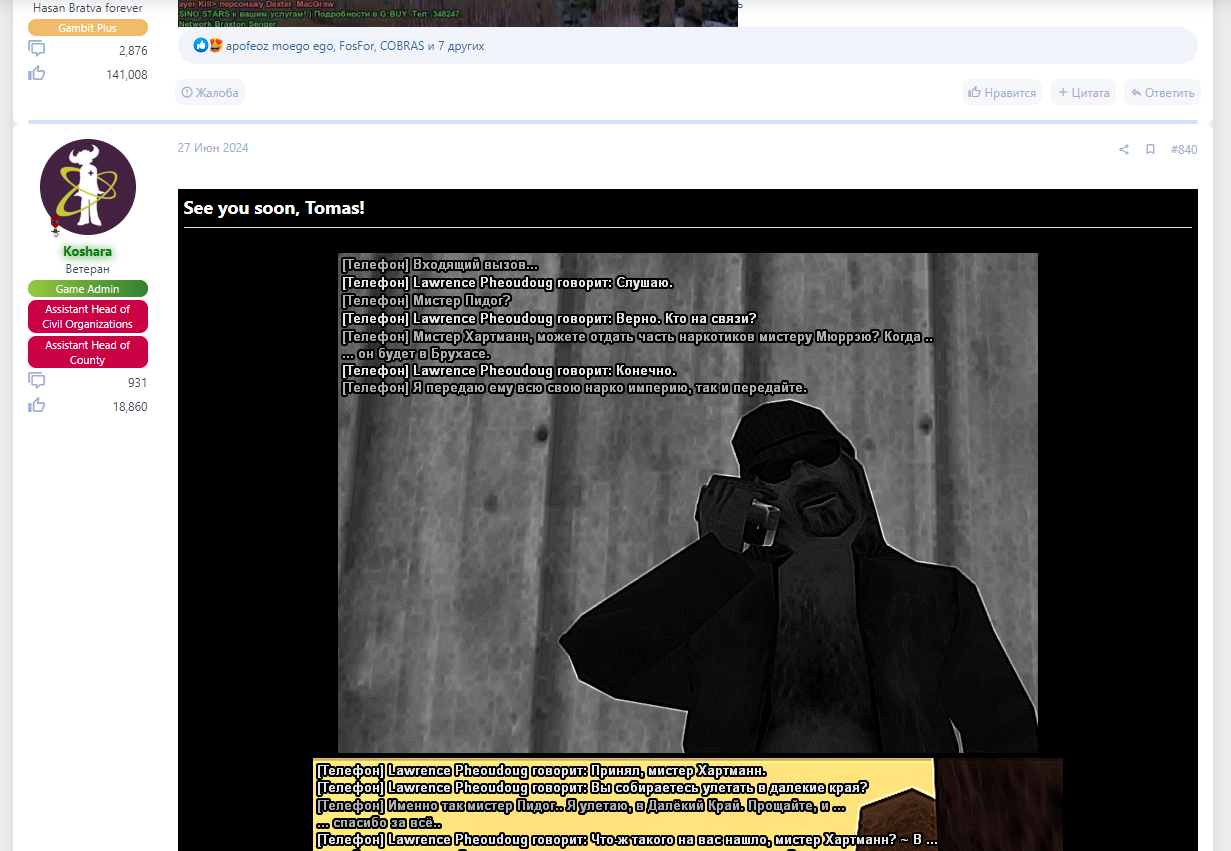The image size is (1231, 851).
Task: Click Koshara's message count speech bubble icon
Action: point(37,381)
